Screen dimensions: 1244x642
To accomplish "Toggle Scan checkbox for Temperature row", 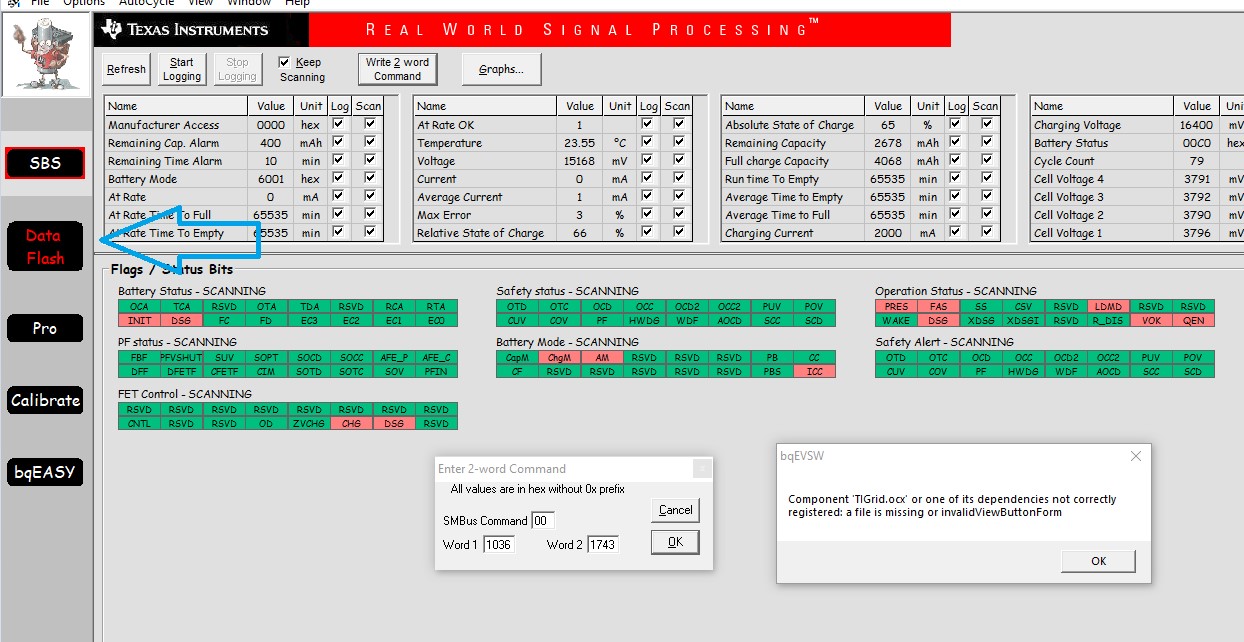I will point(679,143).
